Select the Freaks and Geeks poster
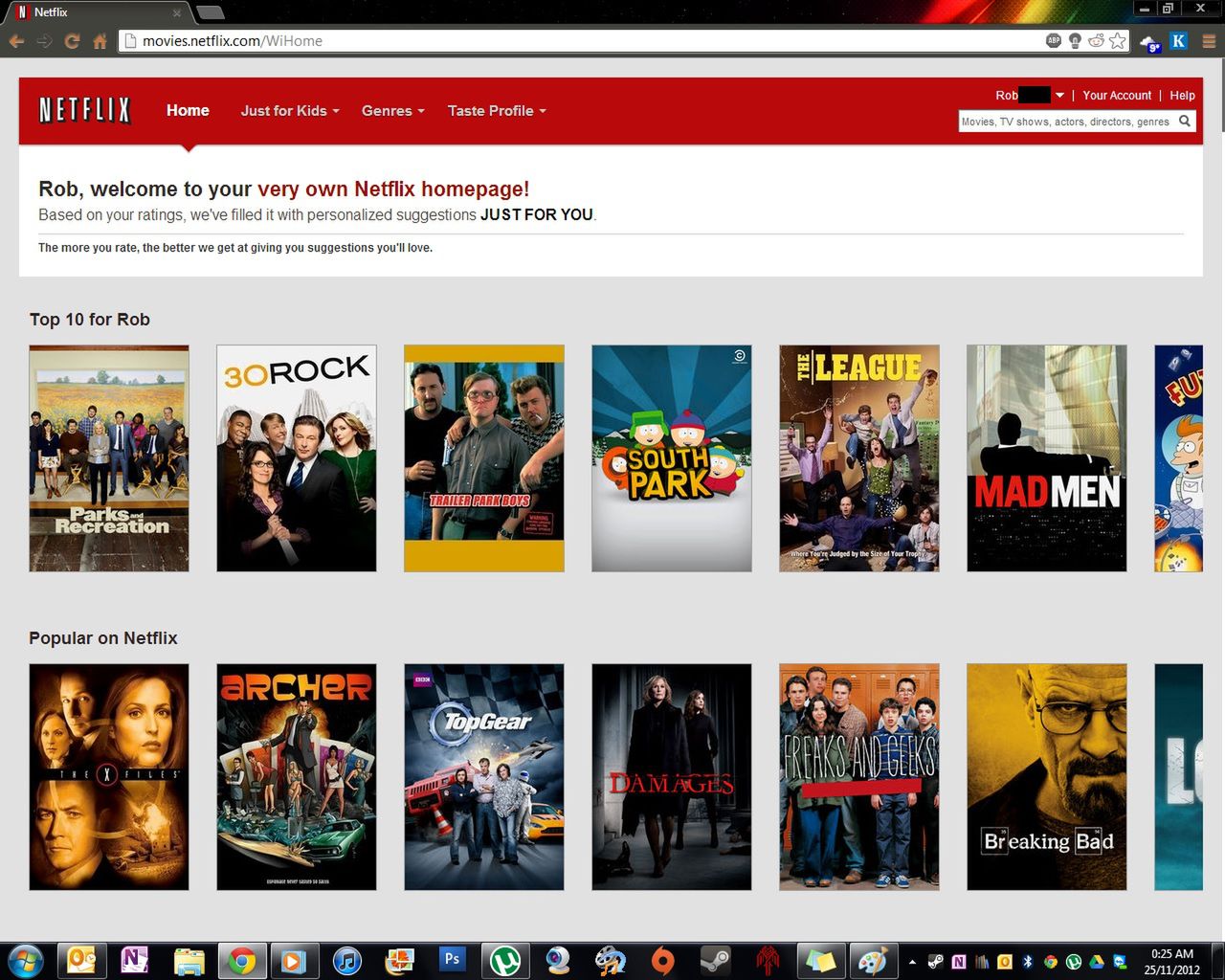The height and width of the screenshot is (980, 1225). pyautogui.click(x=859, y=777)
